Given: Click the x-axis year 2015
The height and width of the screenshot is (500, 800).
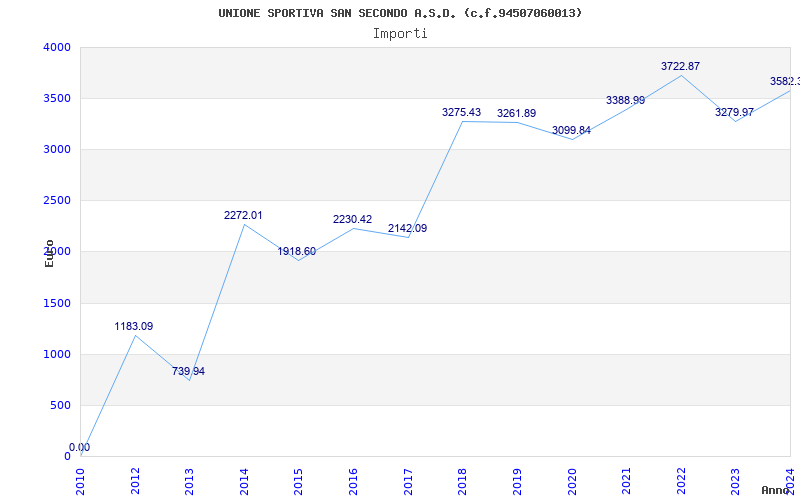Looking at the screenshot, I should pos(298,482).
